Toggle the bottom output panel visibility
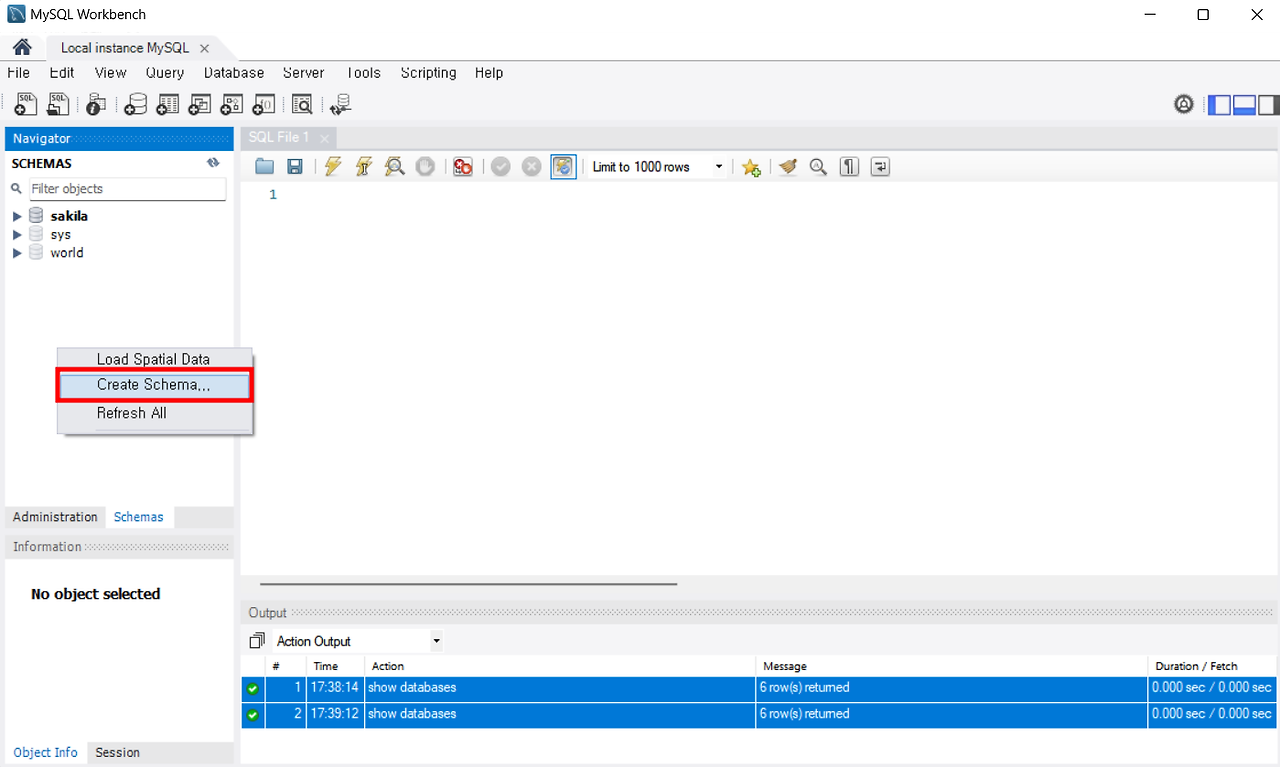Image resolution: width=1280 pixels, height=767 pixels. tap(1244, 104)
